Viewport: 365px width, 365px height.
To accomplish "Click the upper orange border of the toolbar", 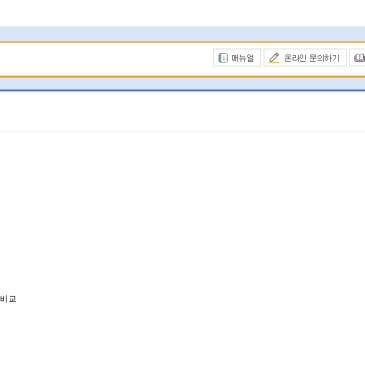I will pyautogui.click(x=182, y=42).
